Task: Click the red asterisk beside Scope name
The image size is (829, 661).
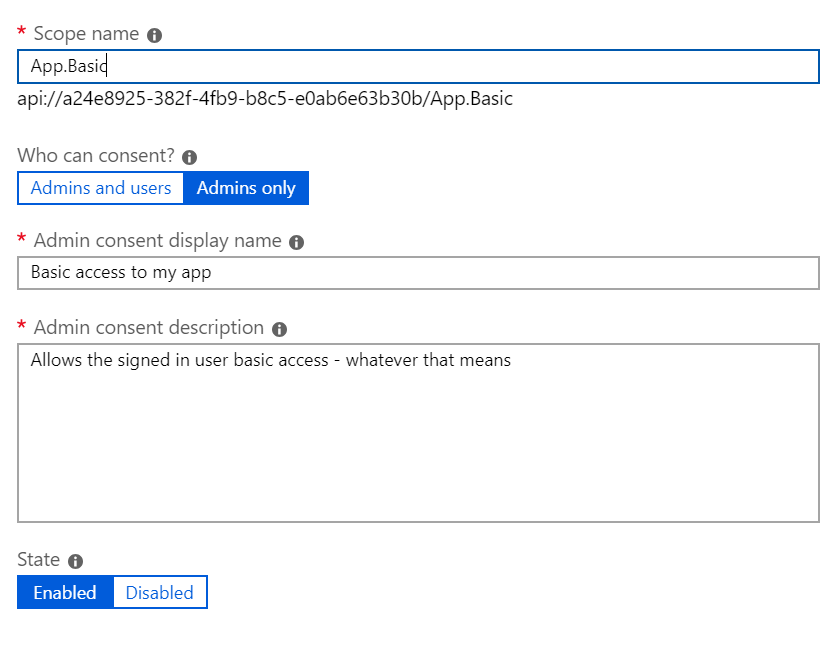Action: point(21,31)
